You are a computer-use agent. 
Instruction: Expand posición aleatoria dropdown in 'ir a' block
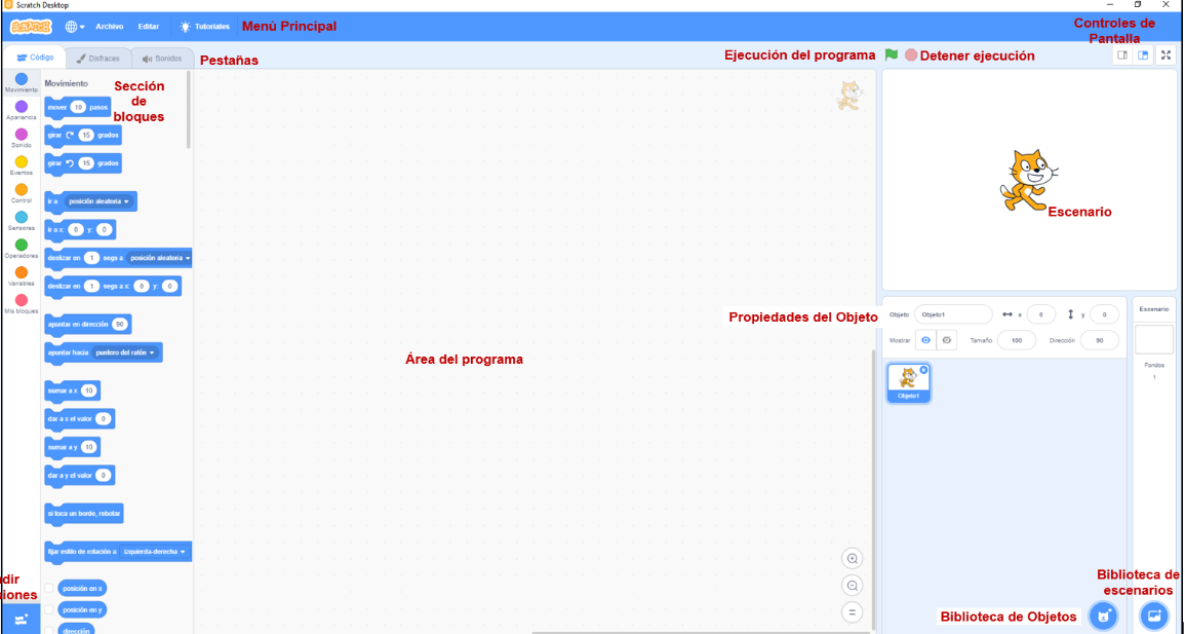click(99, 202)
